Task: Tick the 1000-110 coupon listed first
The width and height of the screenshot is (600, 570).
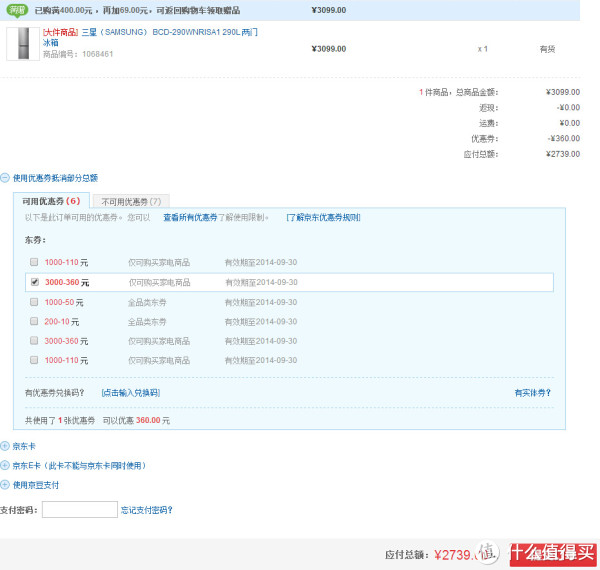Action: click(x=34, y=262)
